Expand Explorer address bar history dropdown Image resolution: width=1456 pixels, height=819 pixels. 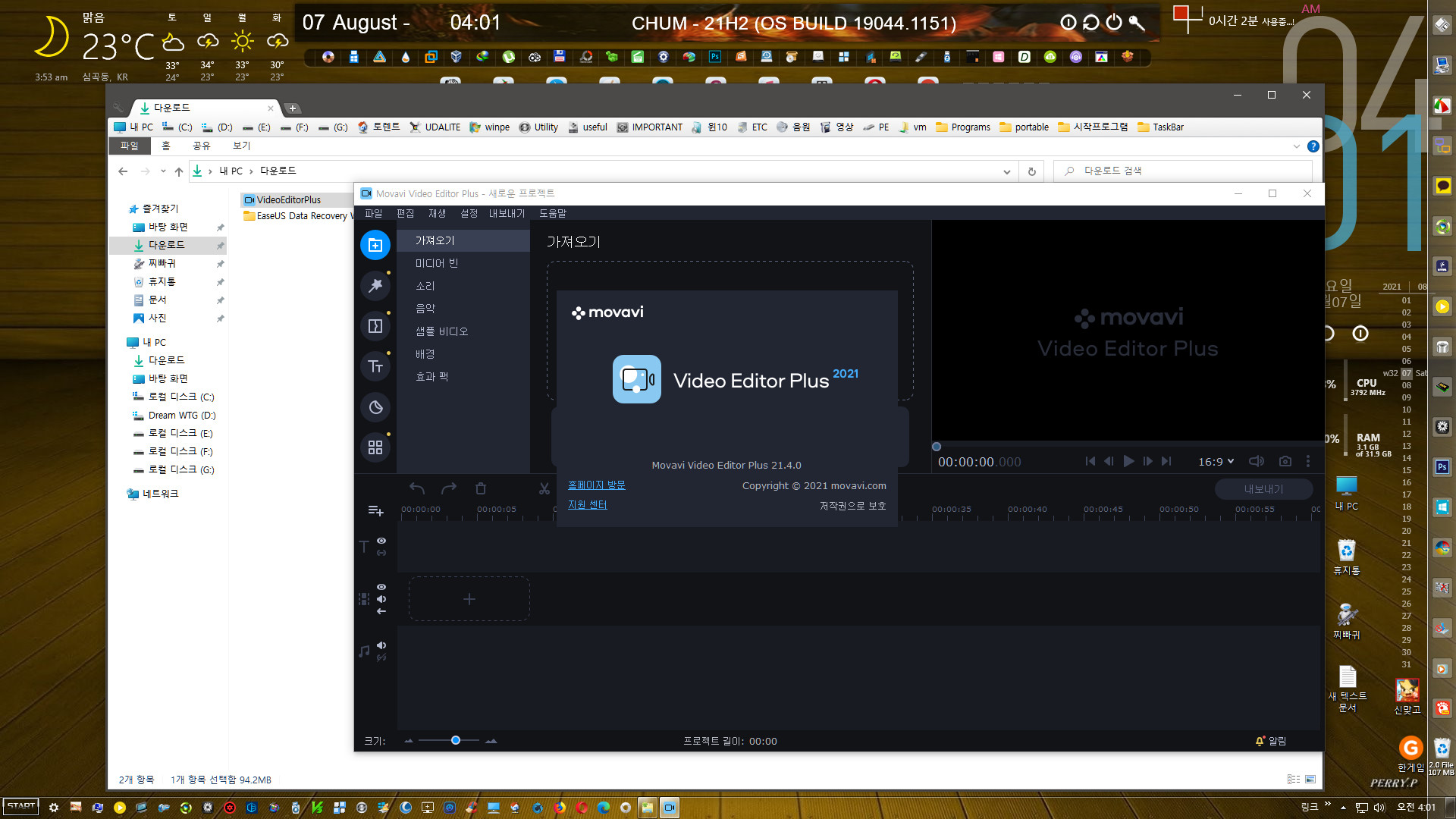1006,171
